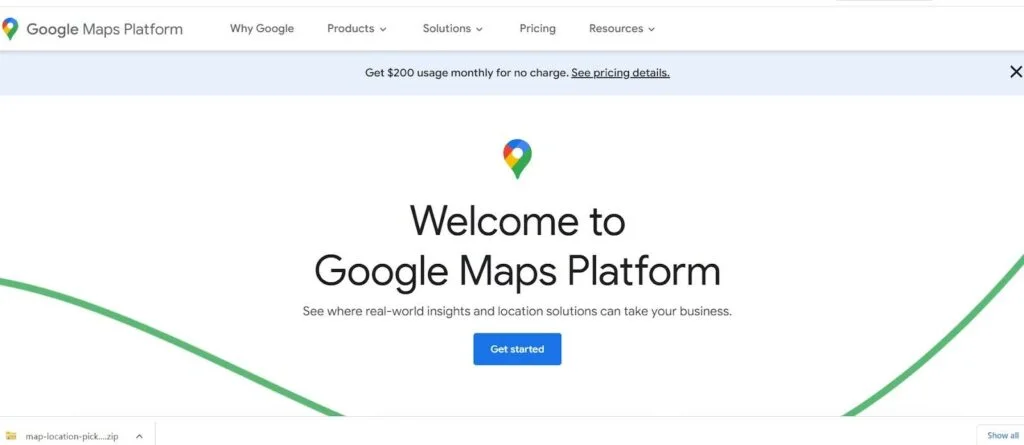Click the large Maps pin icon above the heading
Viewport: 1024px width, 445px height.
pyautogui.click(x=517, y=159)
